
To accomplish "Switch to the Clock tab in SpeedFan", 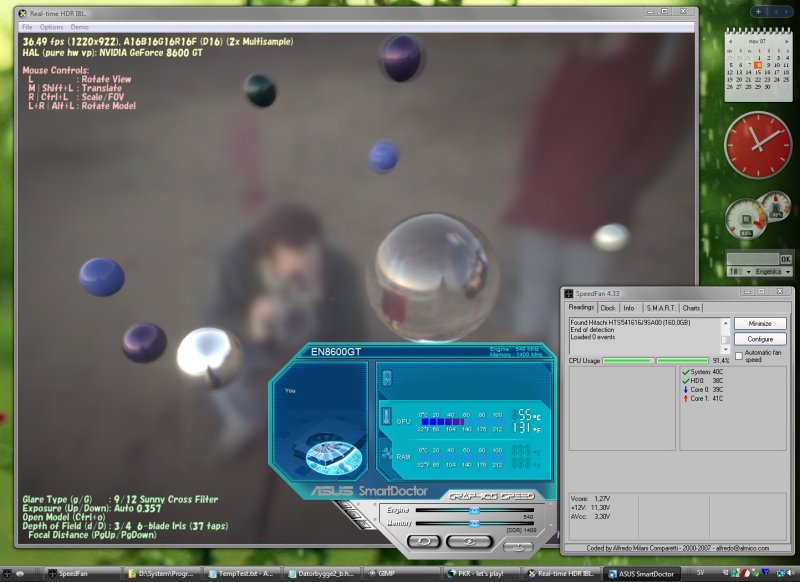I will point(608,308).
